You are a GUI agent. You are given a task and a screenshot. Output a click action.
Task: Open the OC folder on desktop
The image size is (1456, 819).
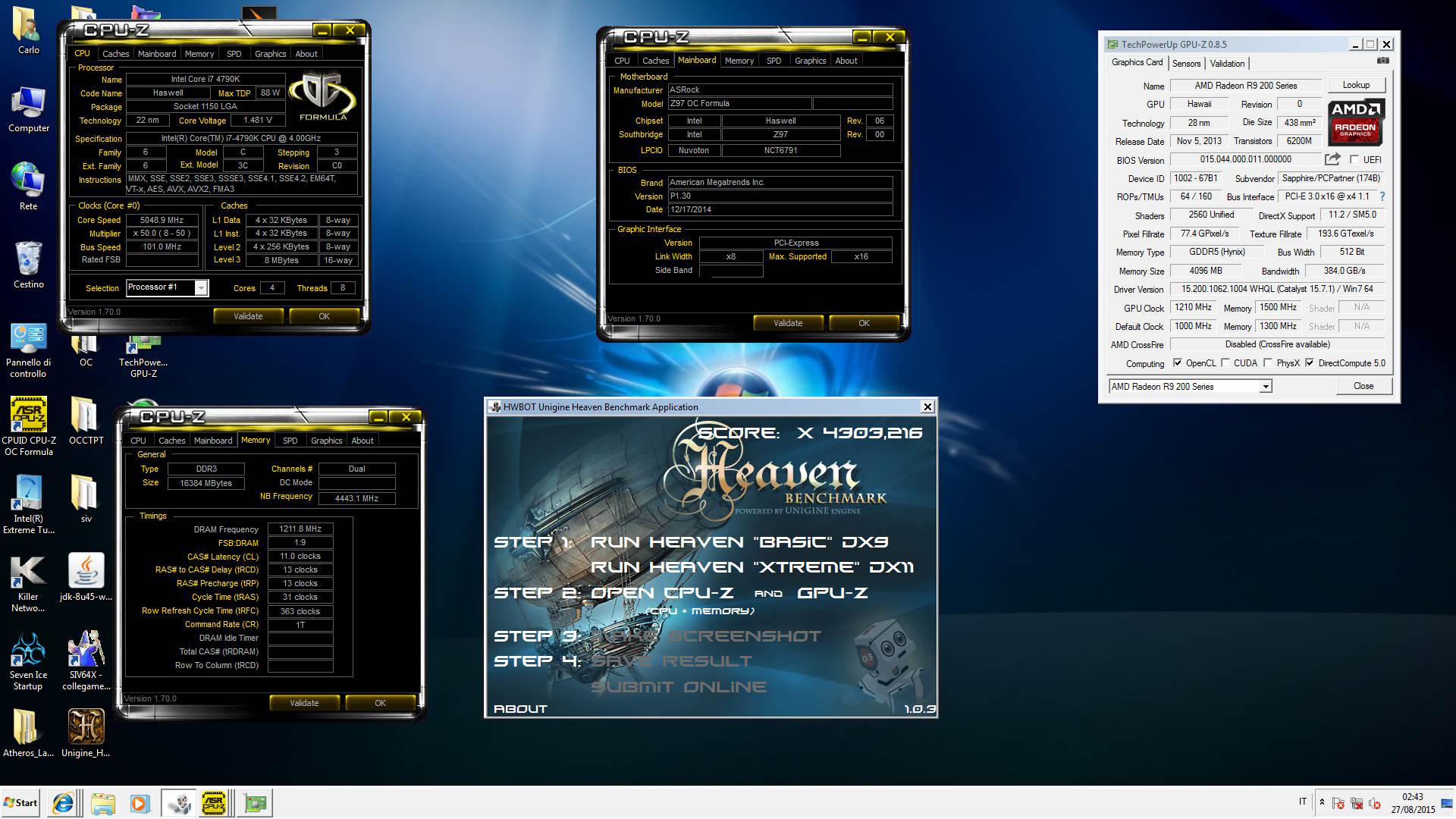[86, 353]
